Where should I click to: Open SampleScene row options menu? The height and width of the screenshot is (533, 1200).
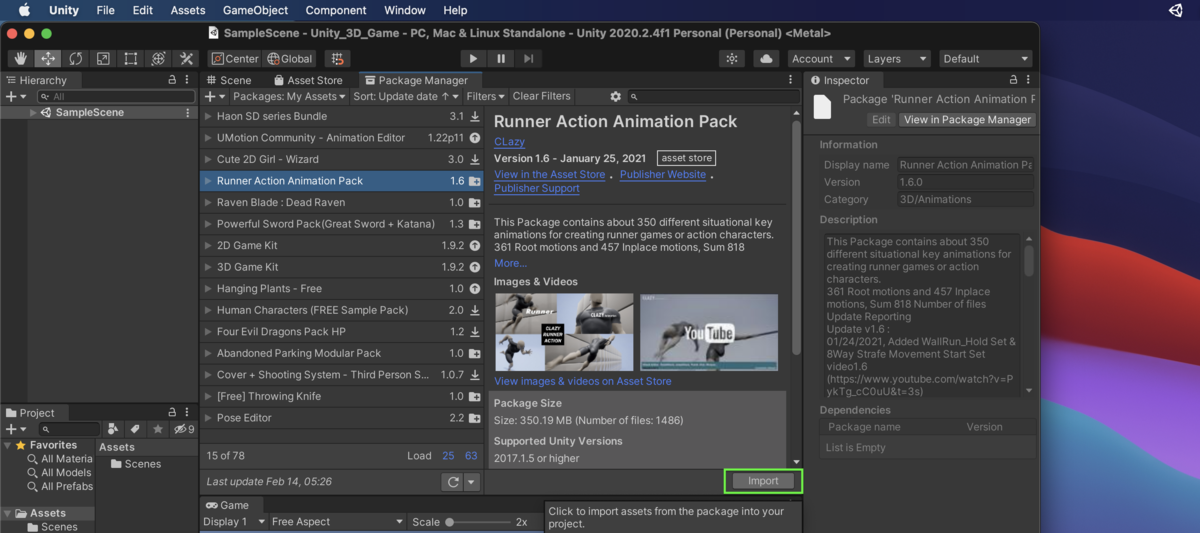pos(188,113)
